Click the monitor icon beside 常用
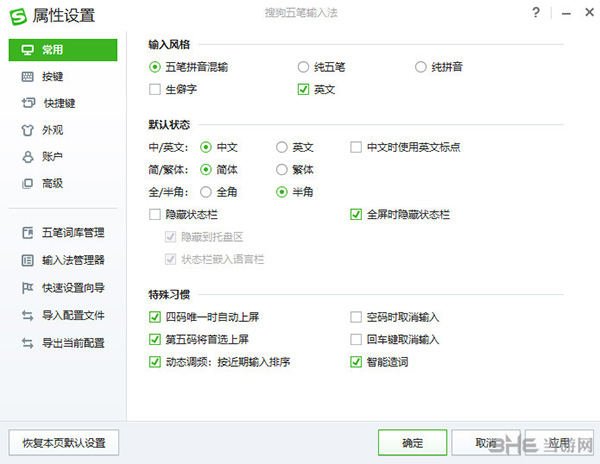Image resolution: width=600 pixels, height=464 pixels. point(28,50)
